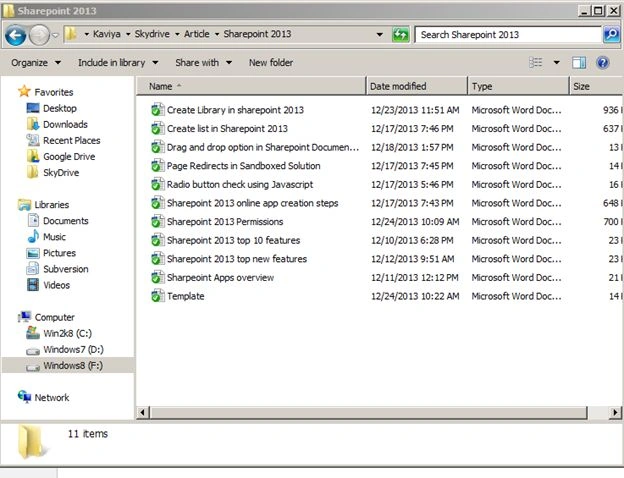Open the Help question mark icon
This screenshot has width=624, height=478.
coord(603,62)
